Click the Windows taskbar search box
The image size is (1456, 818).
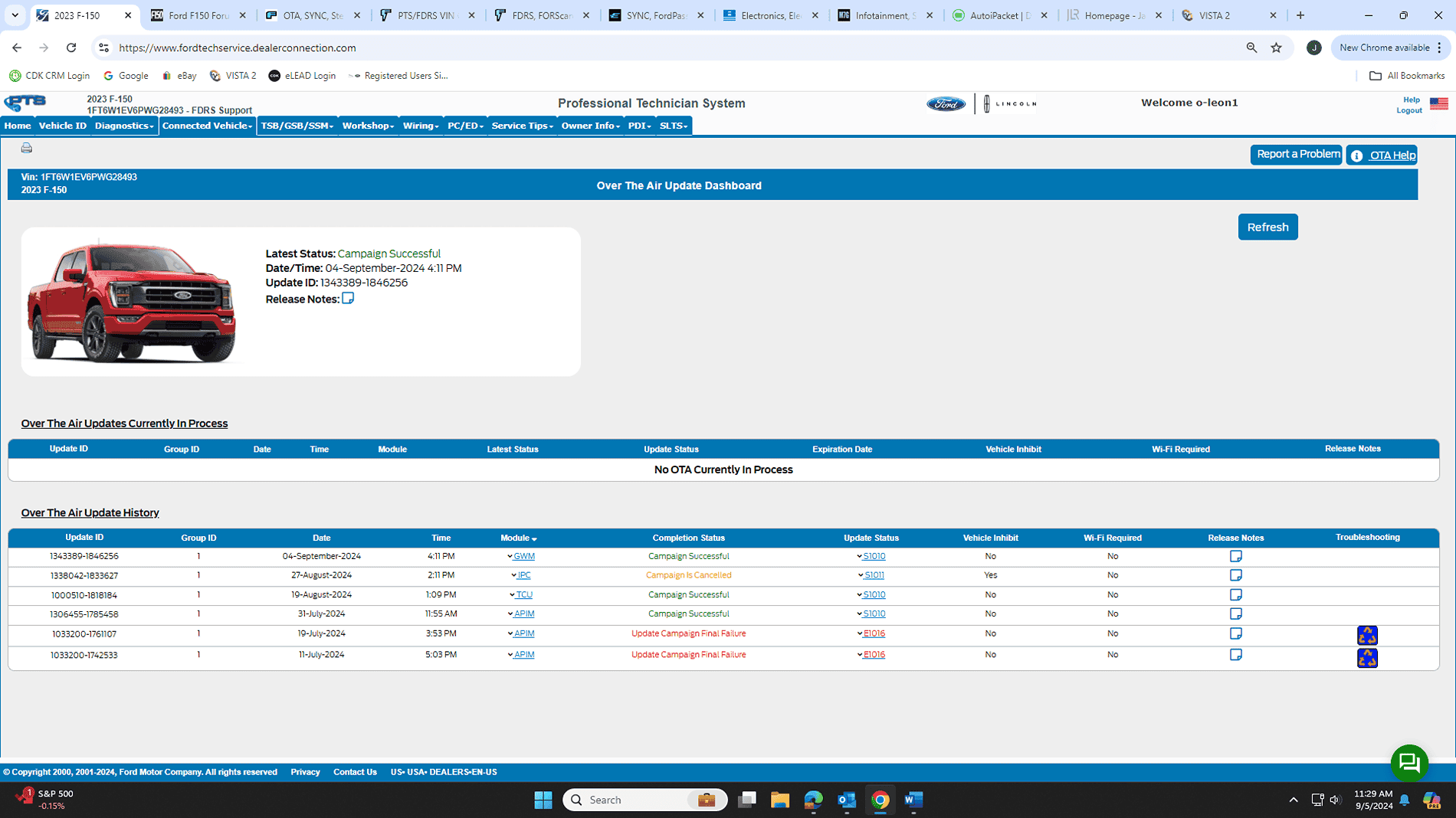click(628, 800)
